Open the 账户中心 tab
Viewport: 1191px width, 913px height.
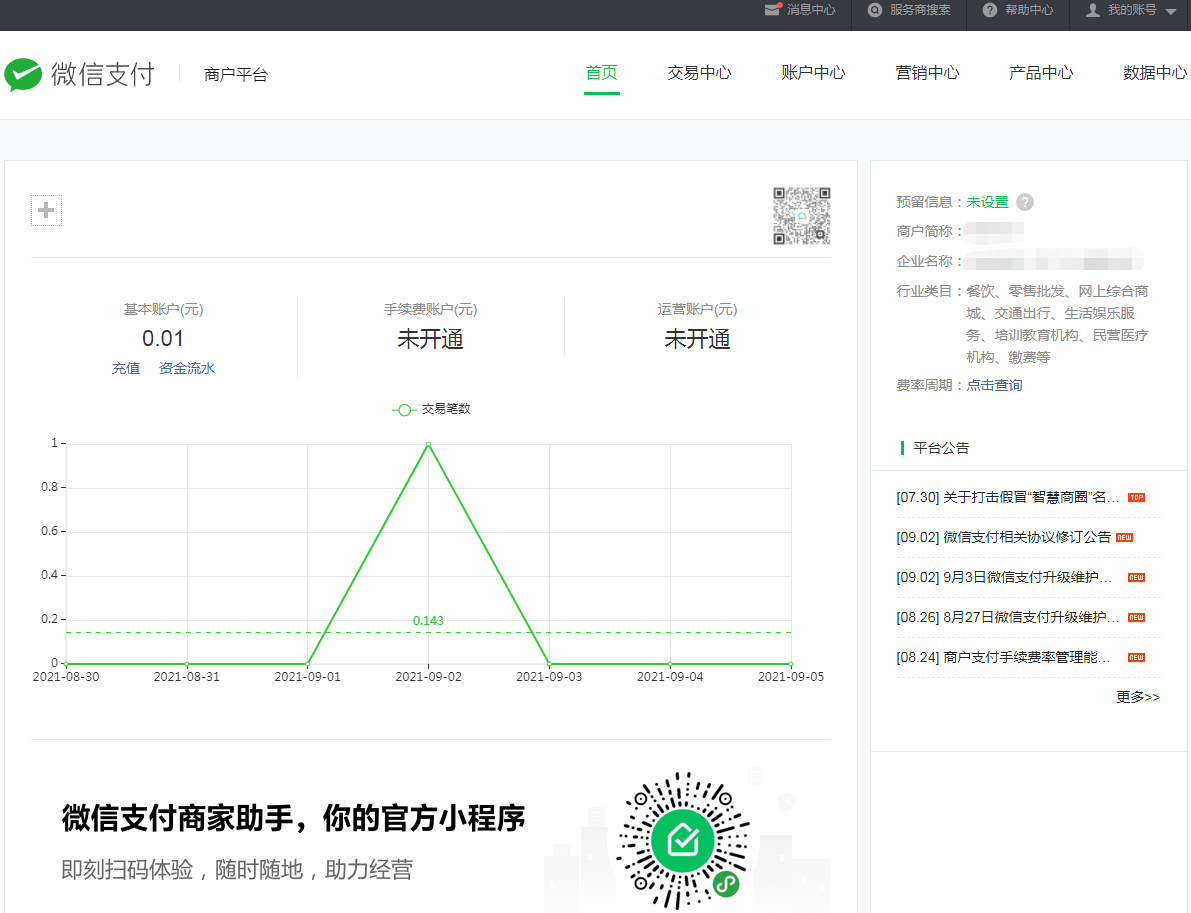(x=813, y=73)
